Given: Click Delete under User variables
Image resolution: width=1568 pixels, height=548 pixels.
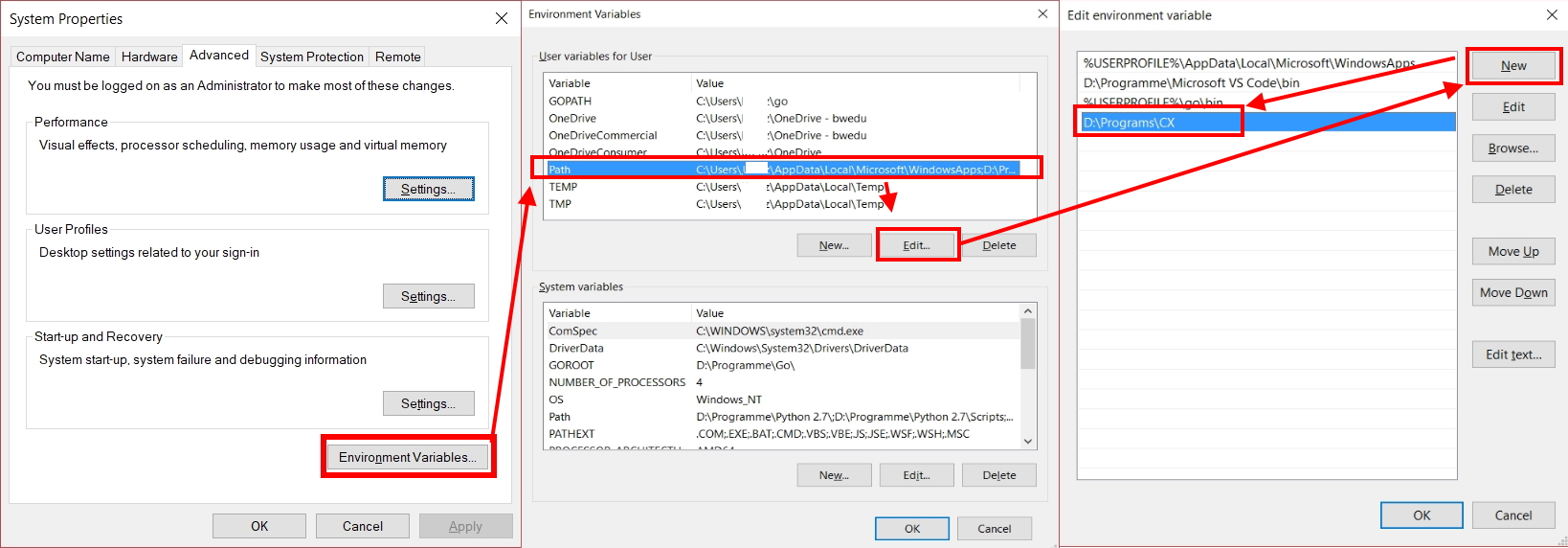Looking at the screenshot, I should click(999, 245).
